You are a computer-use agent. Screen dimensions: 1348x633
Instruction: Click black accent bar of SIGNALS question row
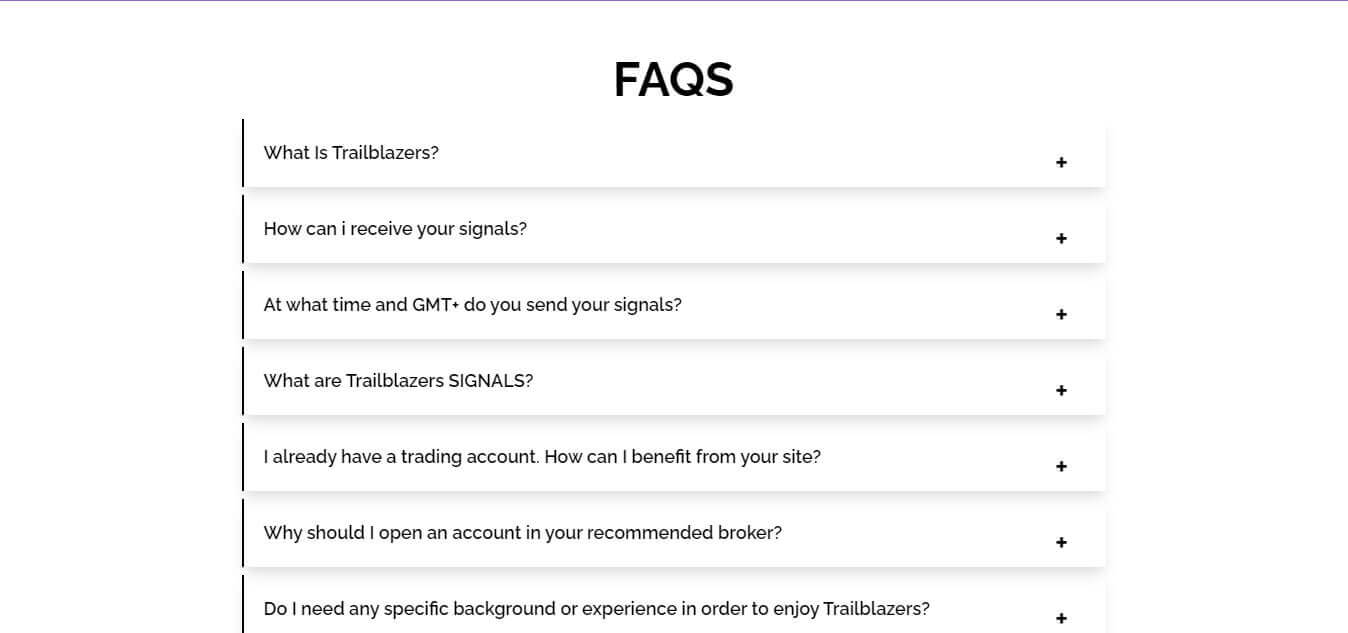click(243, 381)
